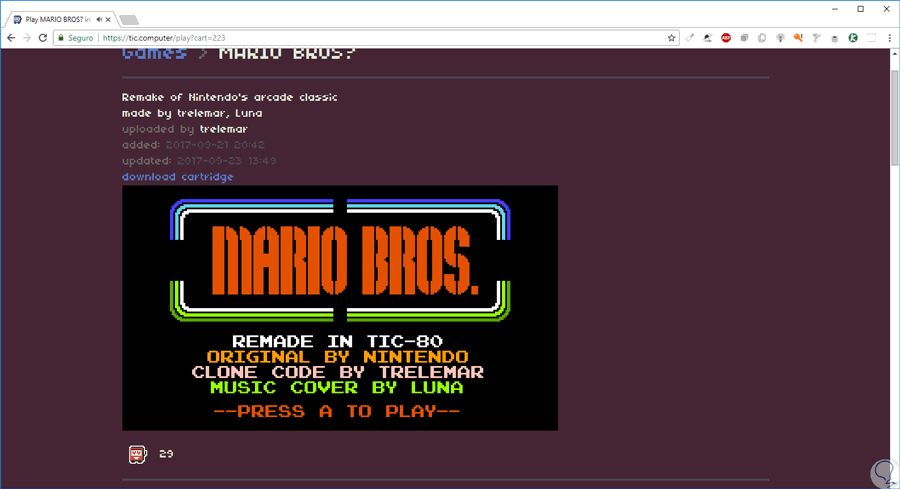This screenshot has width=900, height=489.
Task: Open the eyedropper color picker extension
Action: pyautogui.click(x=689, y=38)
